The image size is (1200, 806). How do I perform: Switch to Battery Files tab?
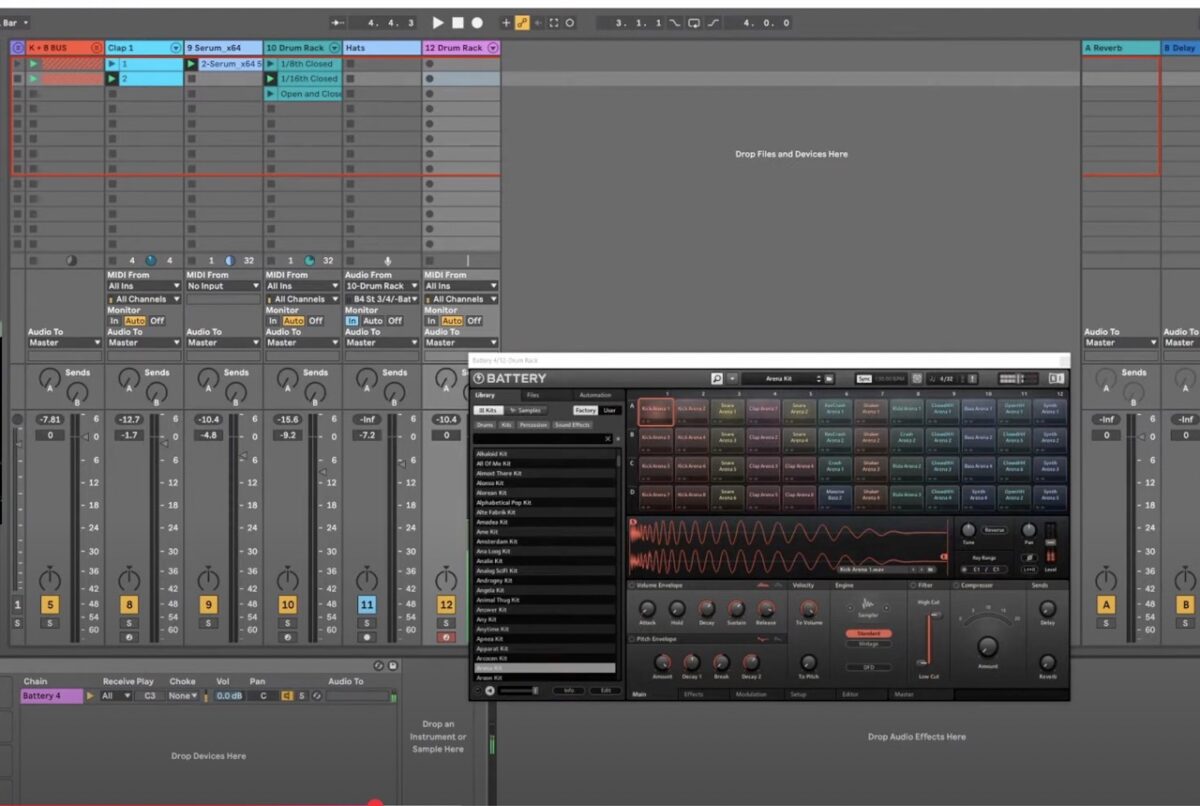point(532,395)
